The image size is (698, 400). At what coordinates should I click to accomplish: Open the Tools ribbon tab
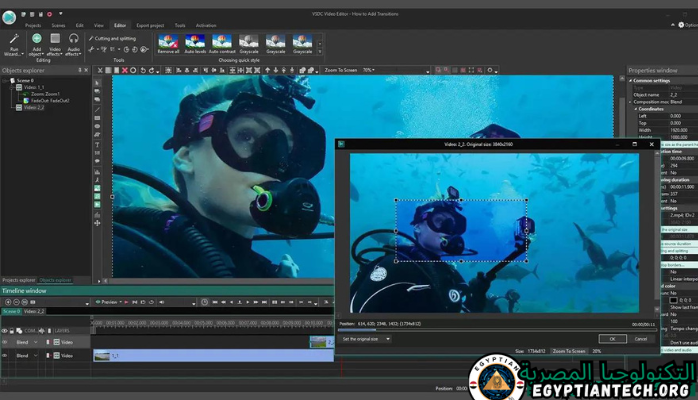[180, 24]
